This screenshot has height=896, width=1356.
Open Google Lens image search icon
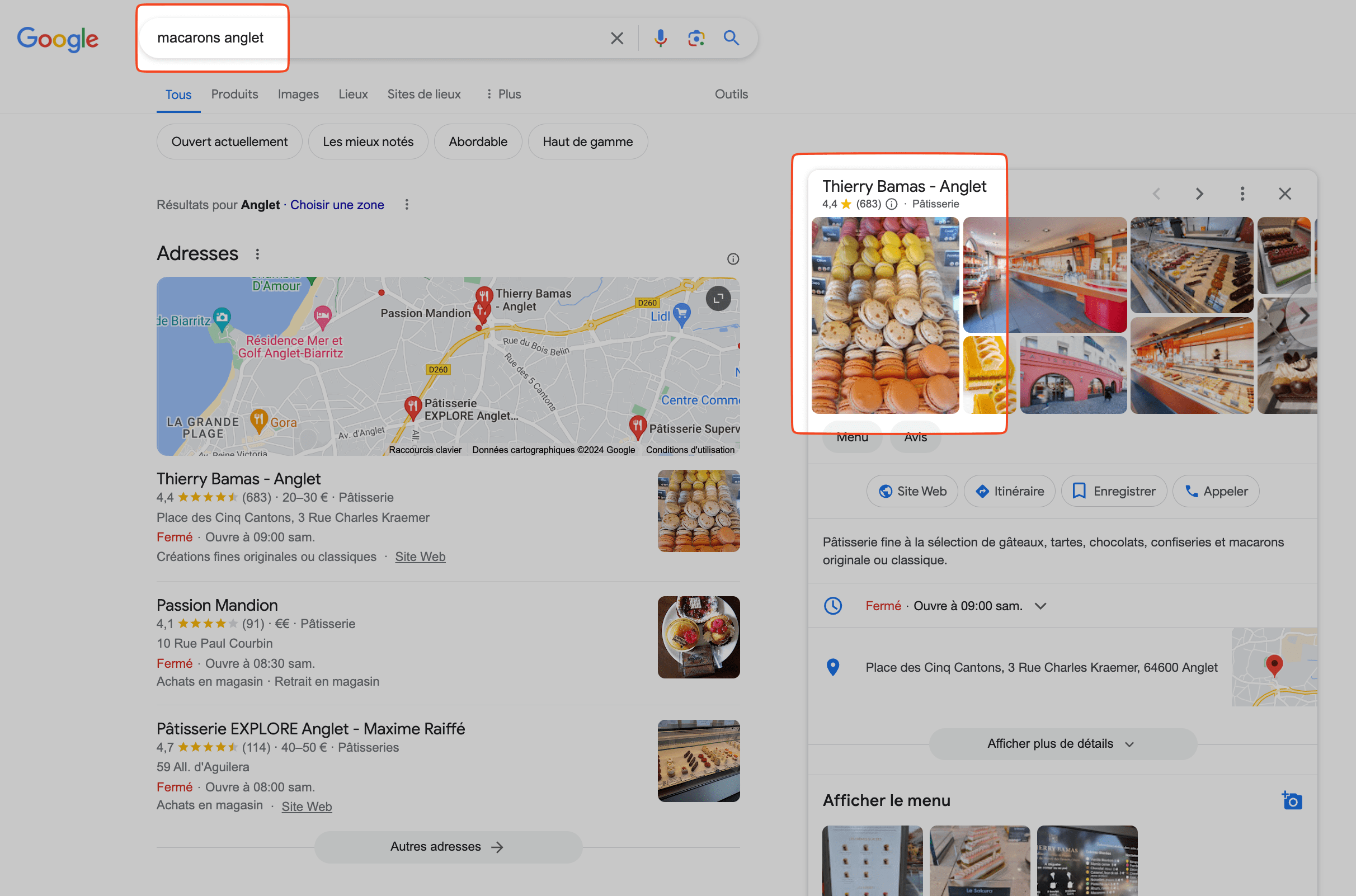[x=695, y=38]
